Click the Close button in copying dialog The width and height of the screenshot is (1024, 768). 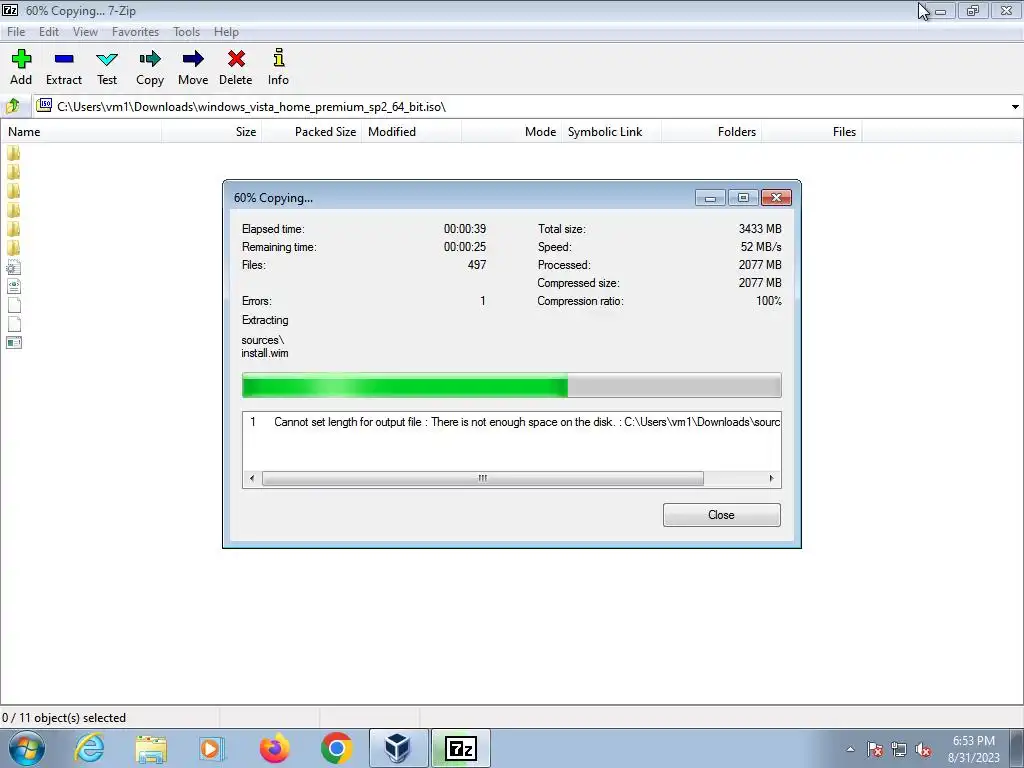722,515
